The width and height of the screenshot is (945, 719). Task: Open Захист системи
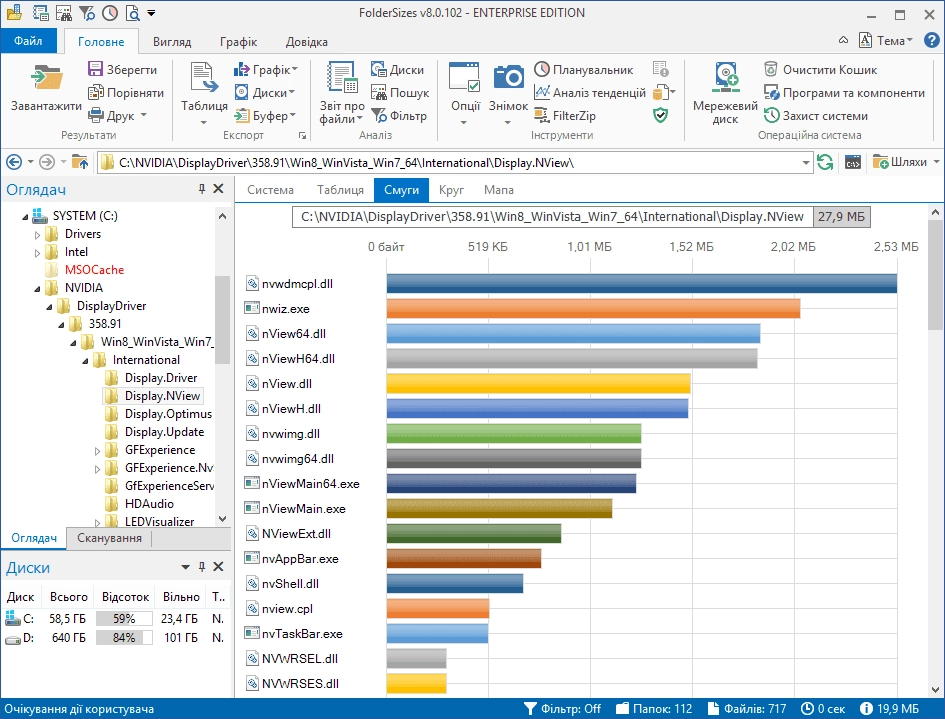click(x=815, y=115)
